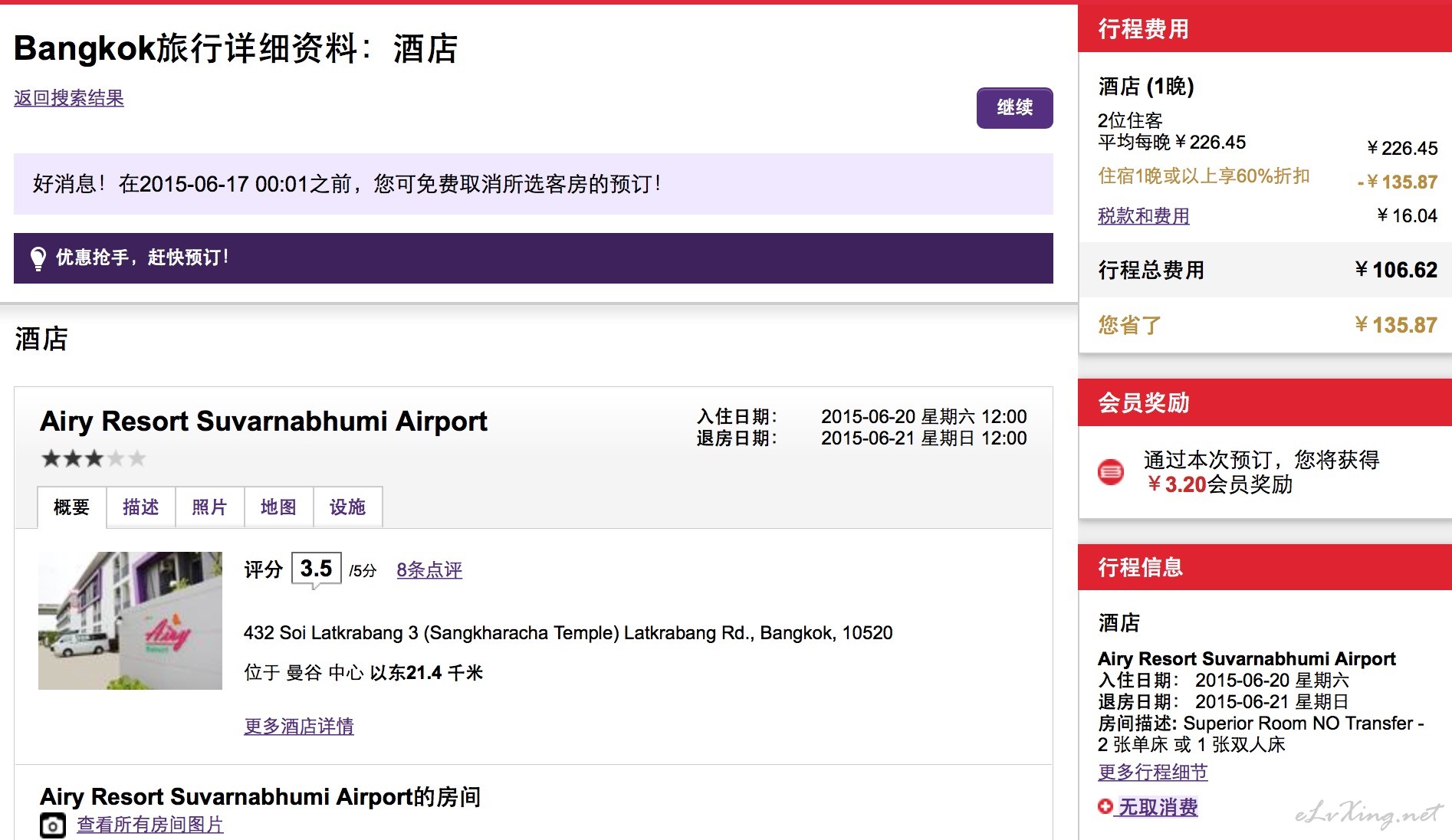
Task: Click the 酒店 (1晚) heading in cost panel
Action: tap(1146, 87)
